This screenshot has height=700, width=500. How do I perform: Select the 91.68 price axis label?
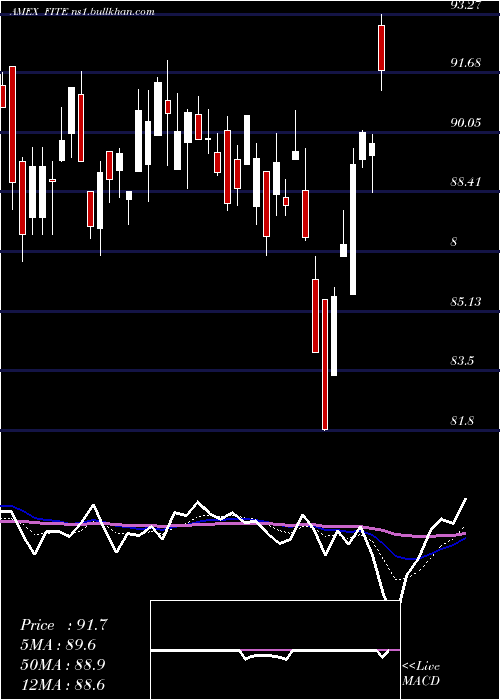(466, 63)
